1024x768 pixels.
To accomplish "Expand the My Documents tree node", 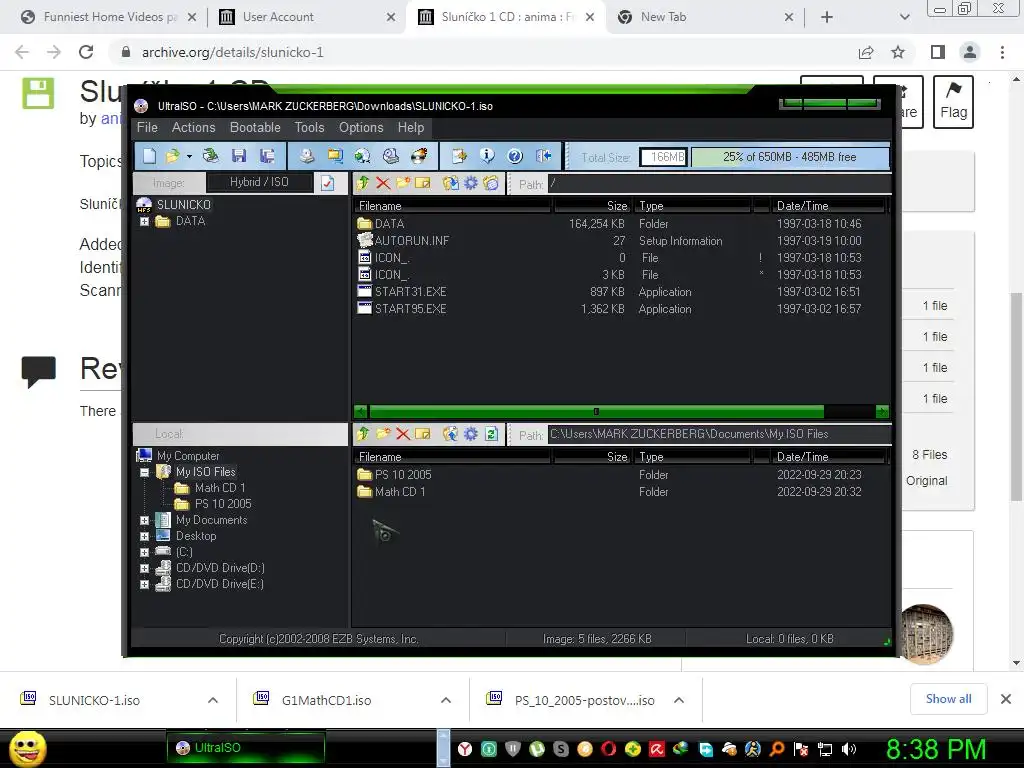I will [144, 520].
